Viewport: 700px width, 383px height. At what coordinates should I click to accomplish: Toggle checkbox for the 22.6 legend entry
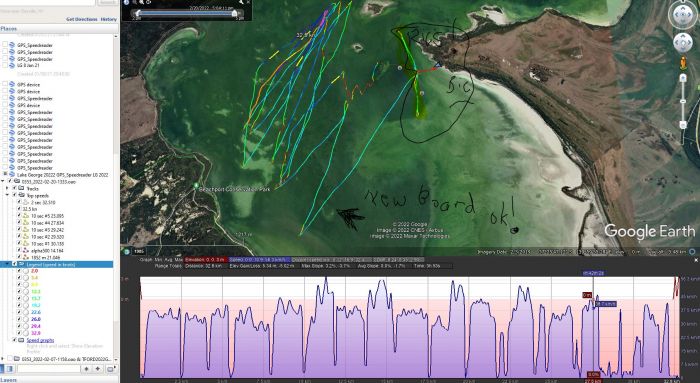pos(19,312)
